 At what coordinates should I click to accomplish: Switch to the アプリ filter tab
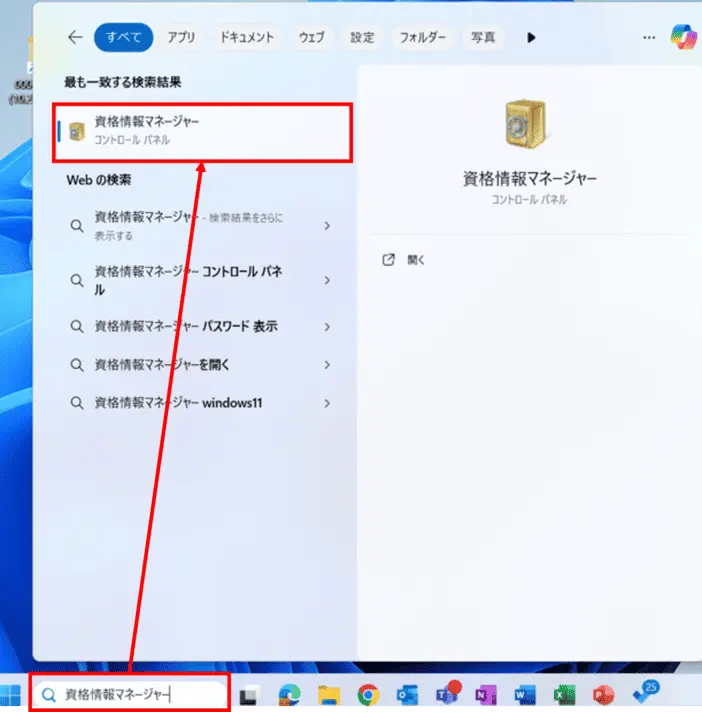point(181,37)
